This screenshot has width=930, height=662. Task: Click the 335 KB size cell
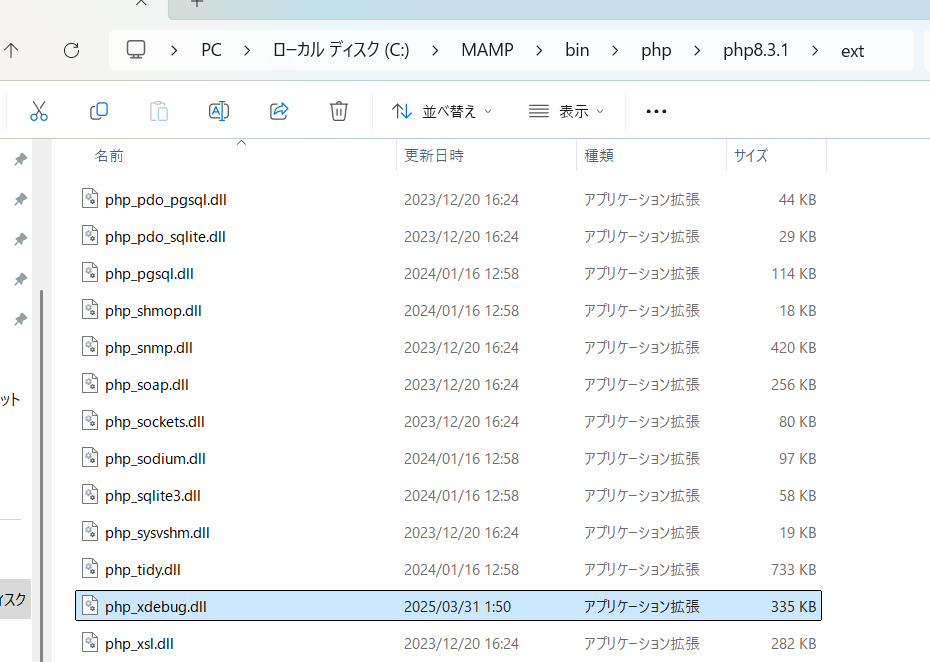pyautogui.click(x=794, y=606)
